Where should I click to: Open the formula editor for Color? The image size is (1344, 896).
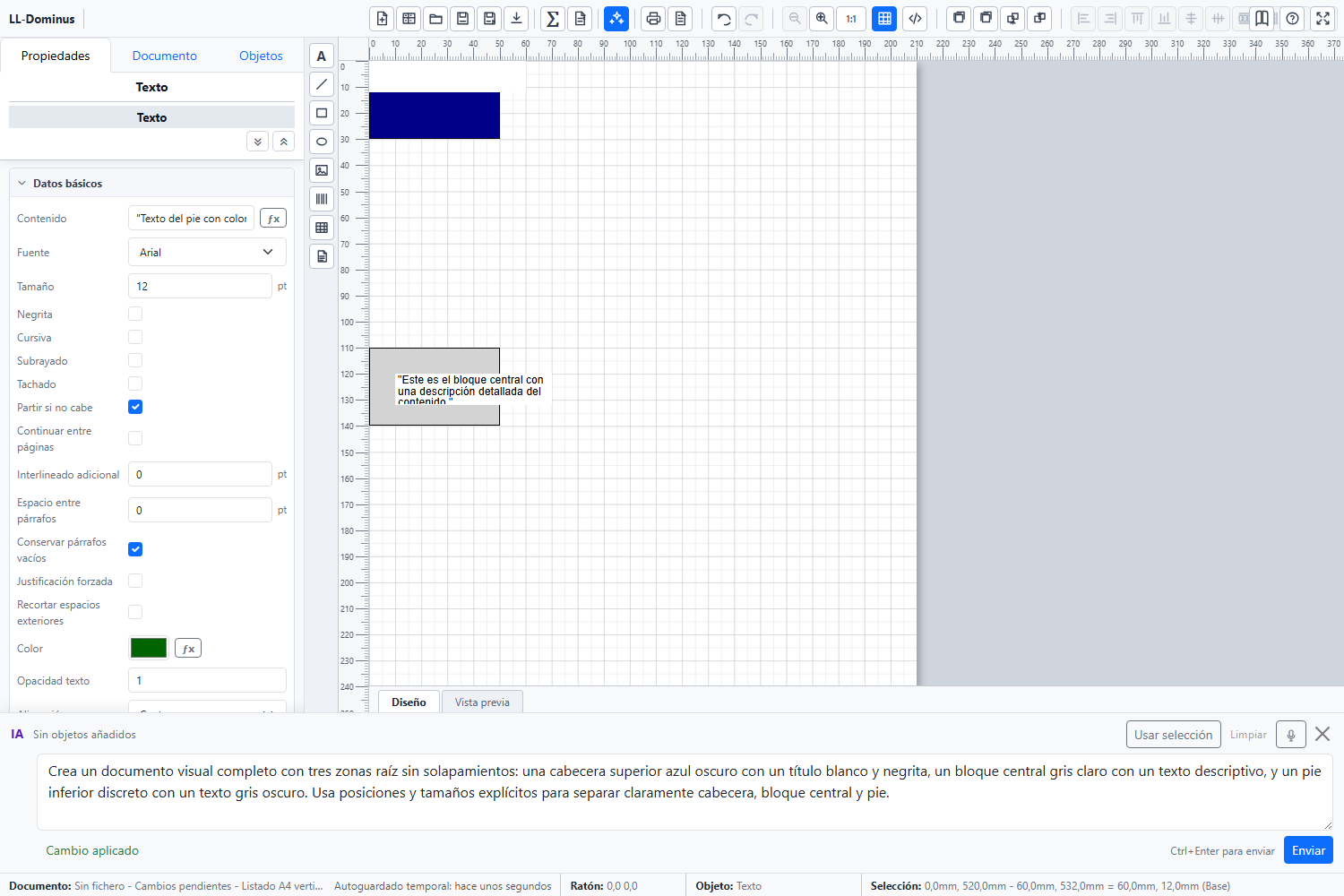tap(188, 648)
